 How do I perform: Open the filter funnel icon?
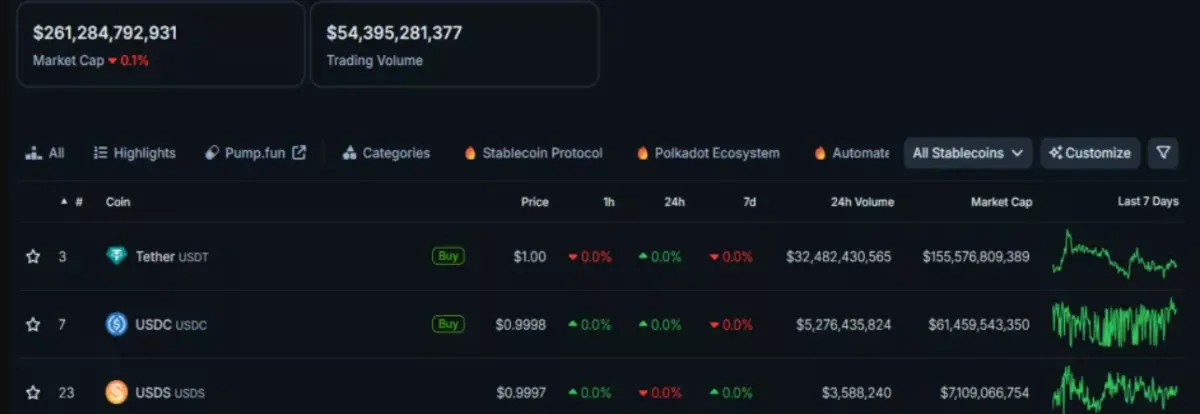[x=1163, y=153]
